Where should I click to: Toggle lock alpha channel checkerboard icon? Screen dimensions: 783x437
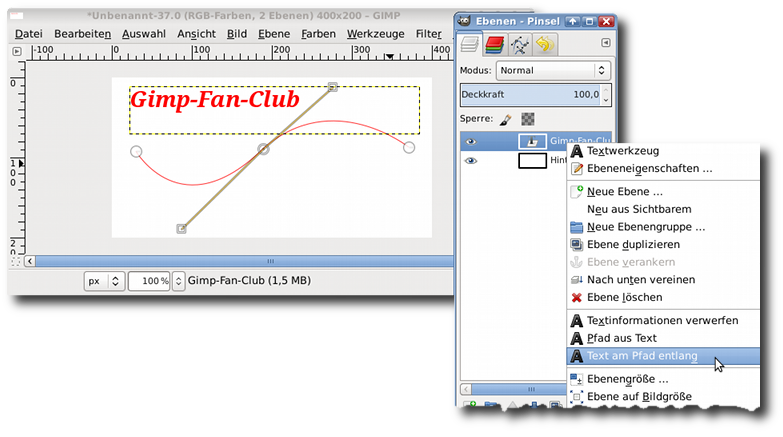coord(528,119)
